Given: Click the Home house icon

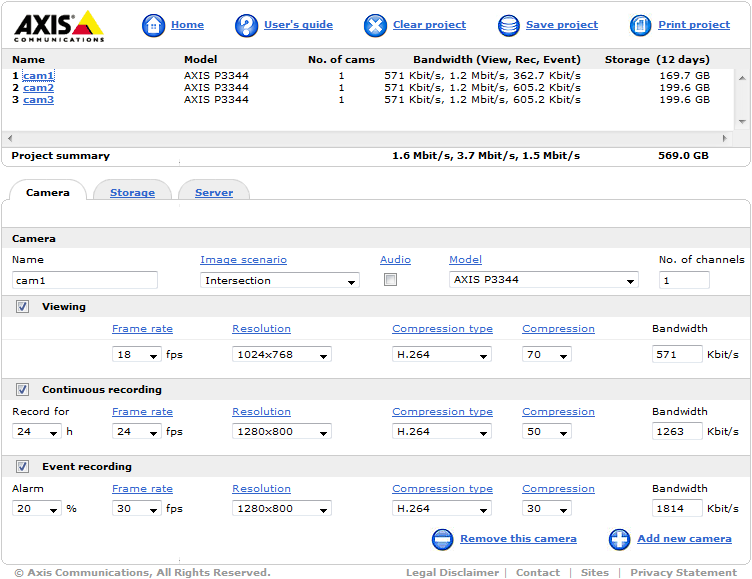Looking at the screenshot, I should (153, 25).
